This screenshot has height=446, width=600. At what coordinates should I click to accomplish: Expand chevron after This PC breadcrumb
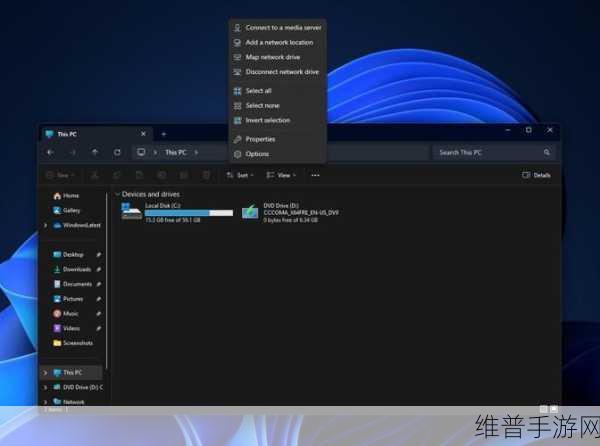[x=196, y=152]
